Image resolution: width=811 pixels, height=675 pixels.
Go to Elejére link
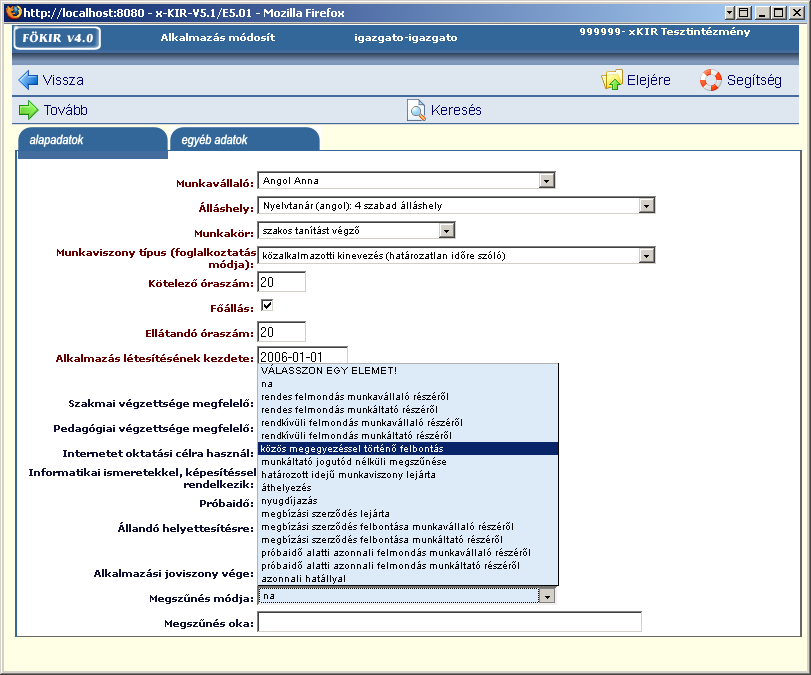(x=649, y=80)
